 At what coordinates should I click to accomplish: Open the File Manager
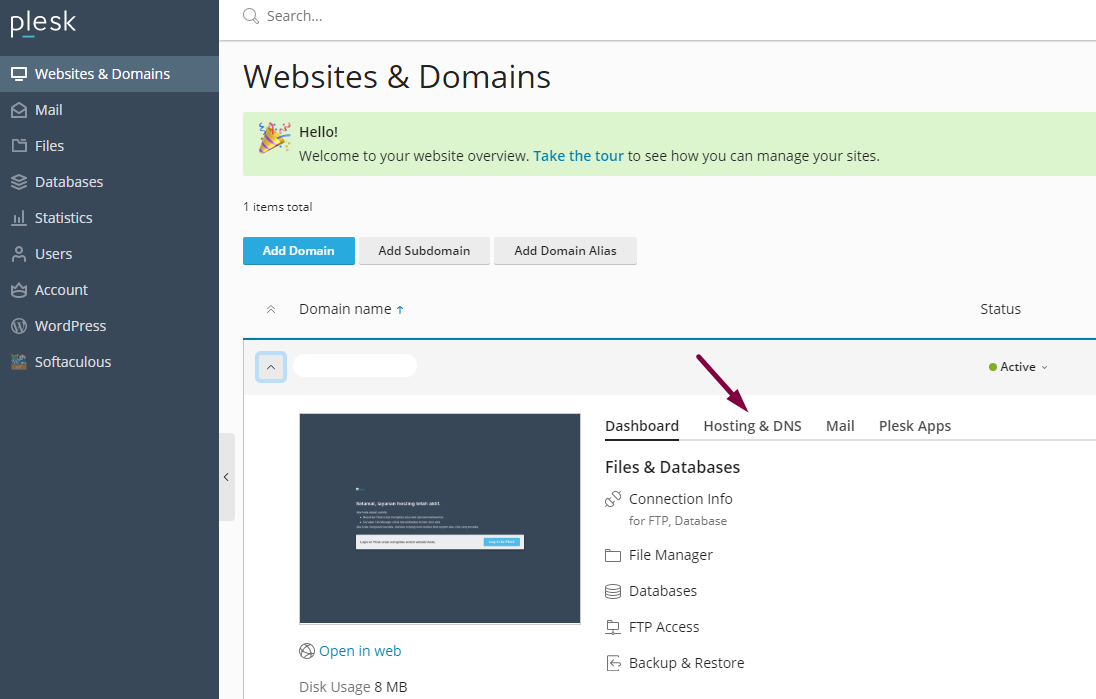(669, 554)
